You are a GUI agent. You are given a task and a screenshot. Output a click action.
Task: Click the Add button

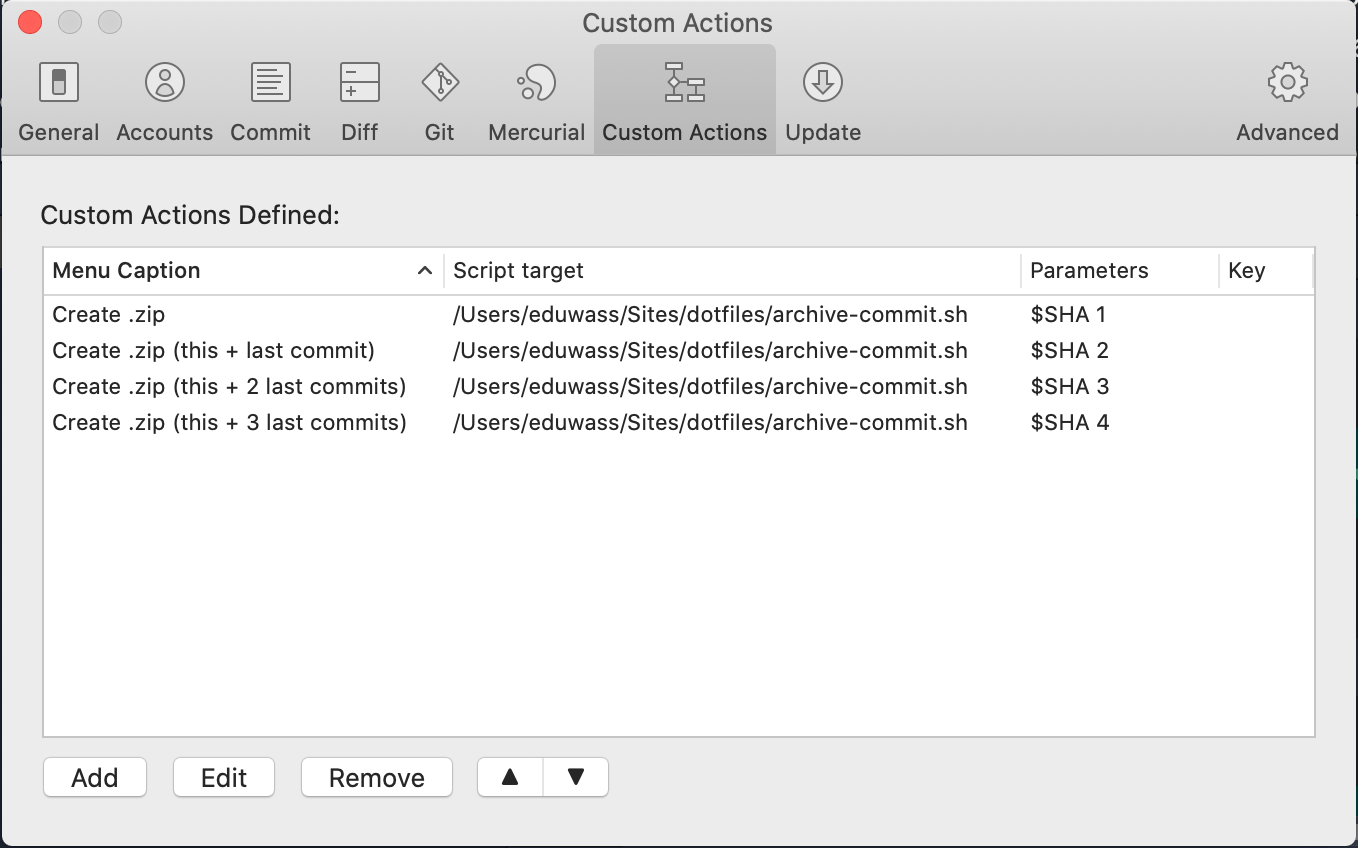click(x=95, y=777)
